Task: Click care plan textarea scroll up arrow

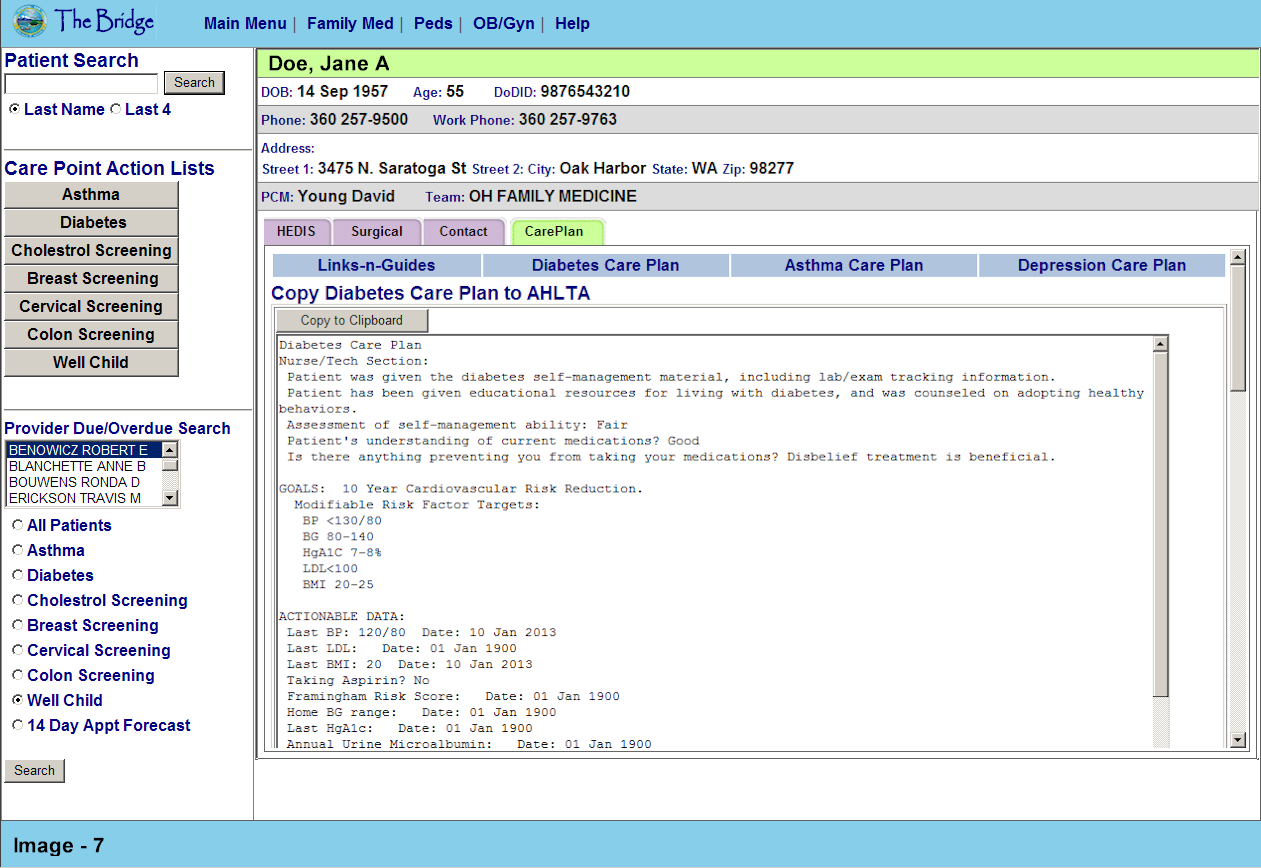Action: point(1161,344)
